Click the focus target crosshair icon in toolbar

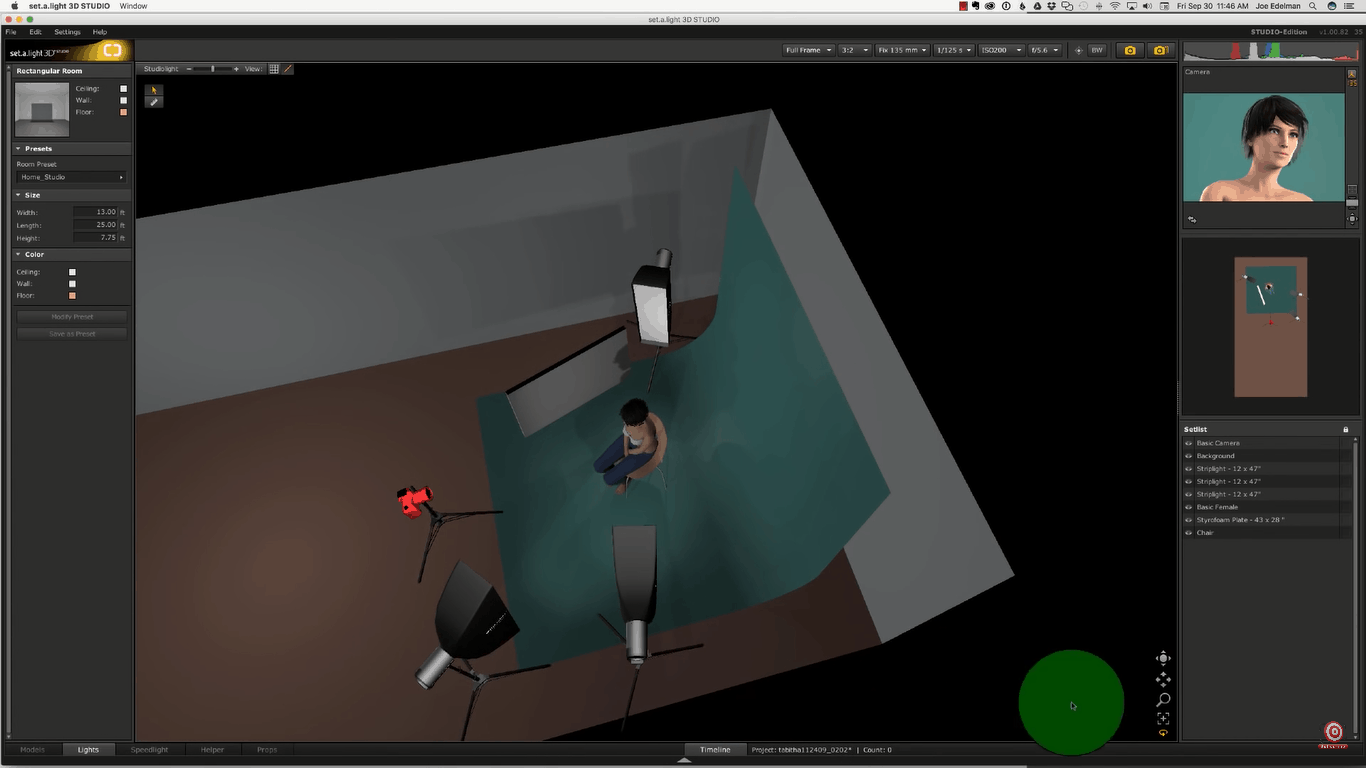[x=1078, y=50]
